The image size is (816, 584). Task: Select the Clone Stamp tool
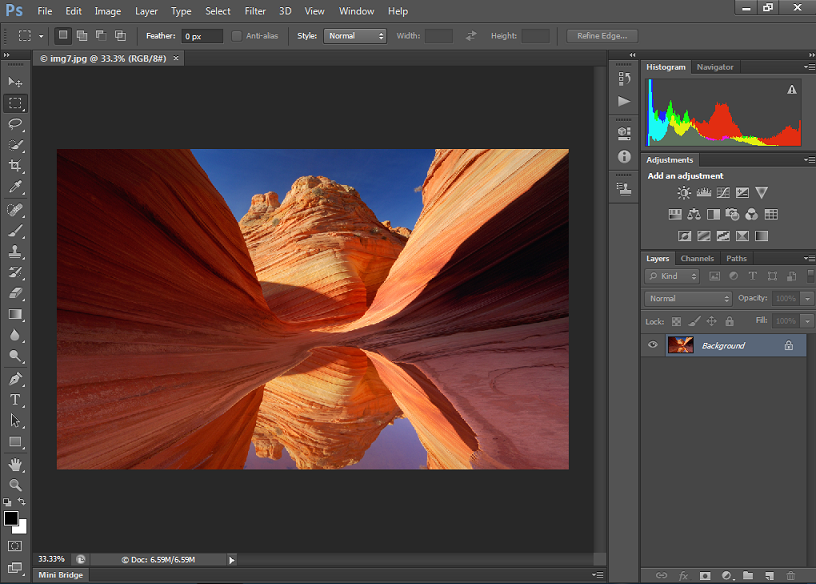(14, 252)
